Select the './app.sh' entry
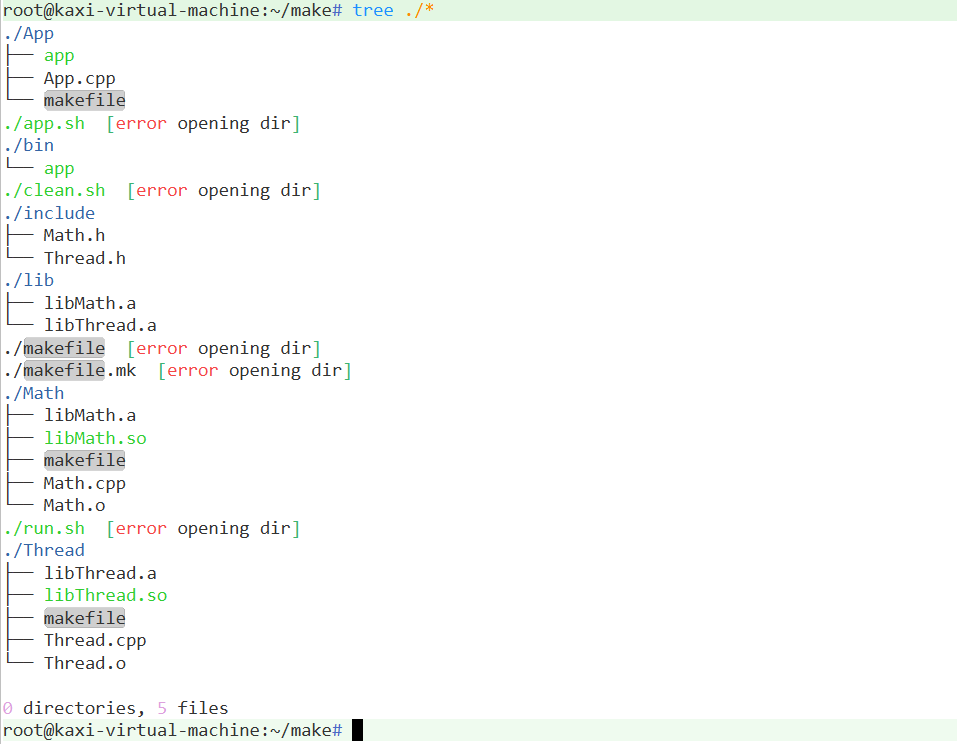The width and height of the screenshot is (957, 744). click(44, 123)
